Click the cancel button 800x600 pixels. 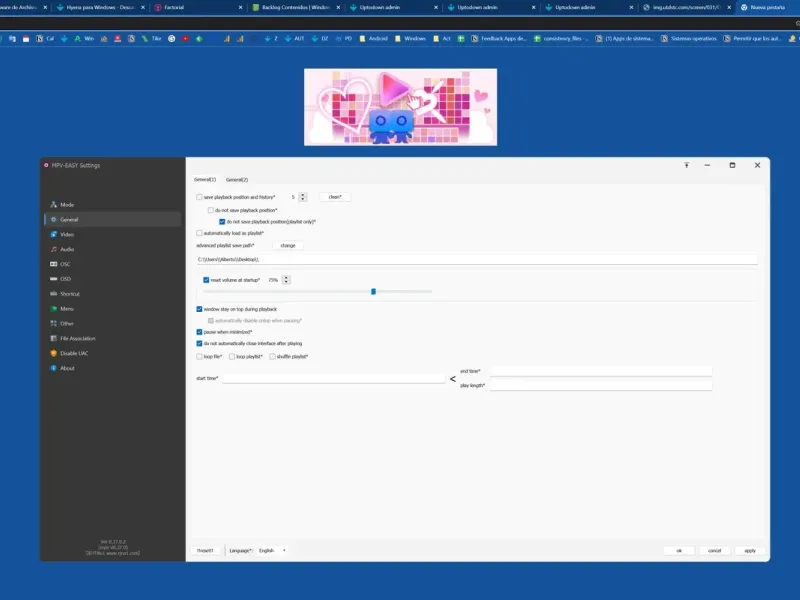pyautogui.click(x=714, y=551)
